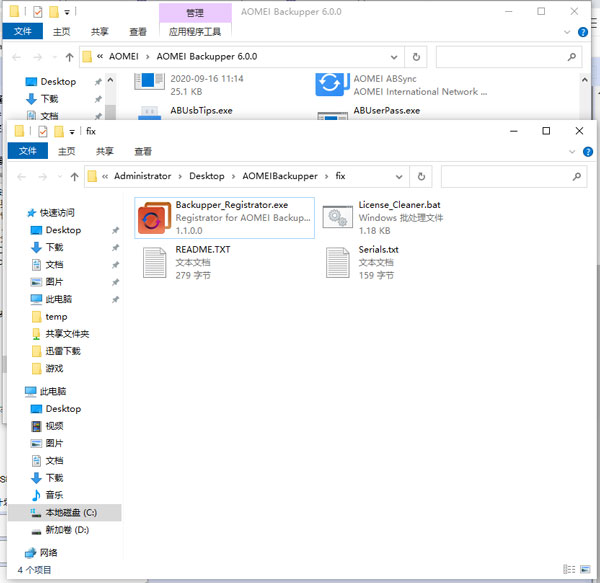Open address history dropdown in fix window
Screen dimensions: 600x583
point(399,176)
